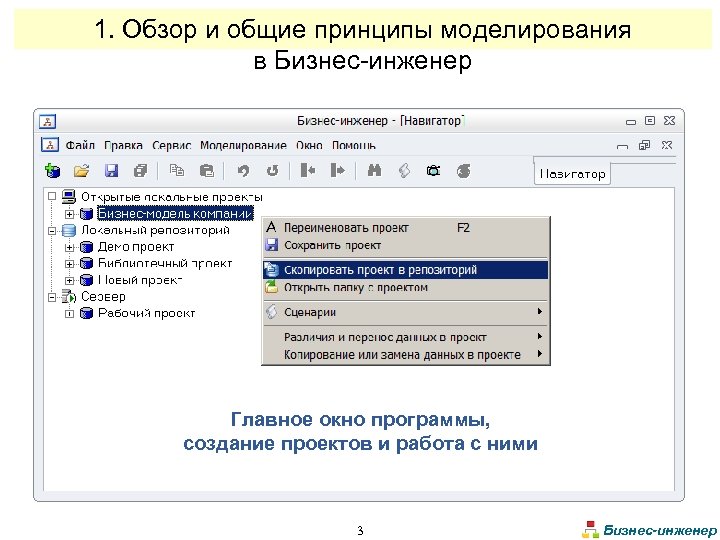Open Копирование или замена данных в проекте
720x540 pixels.
tap(405, 354)
